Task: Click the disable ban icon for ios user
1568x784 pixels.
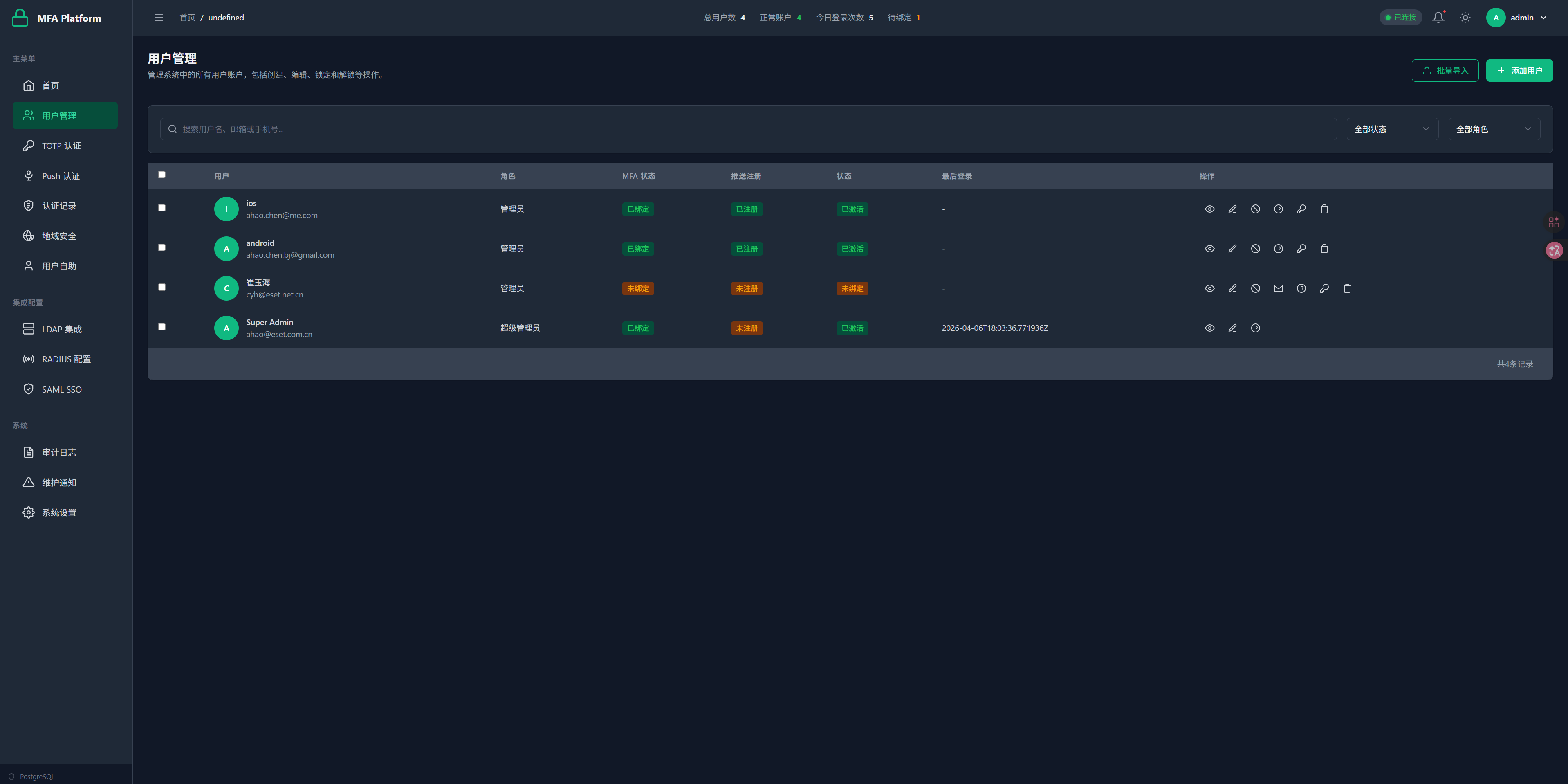Action: [x=1255, y=209]
